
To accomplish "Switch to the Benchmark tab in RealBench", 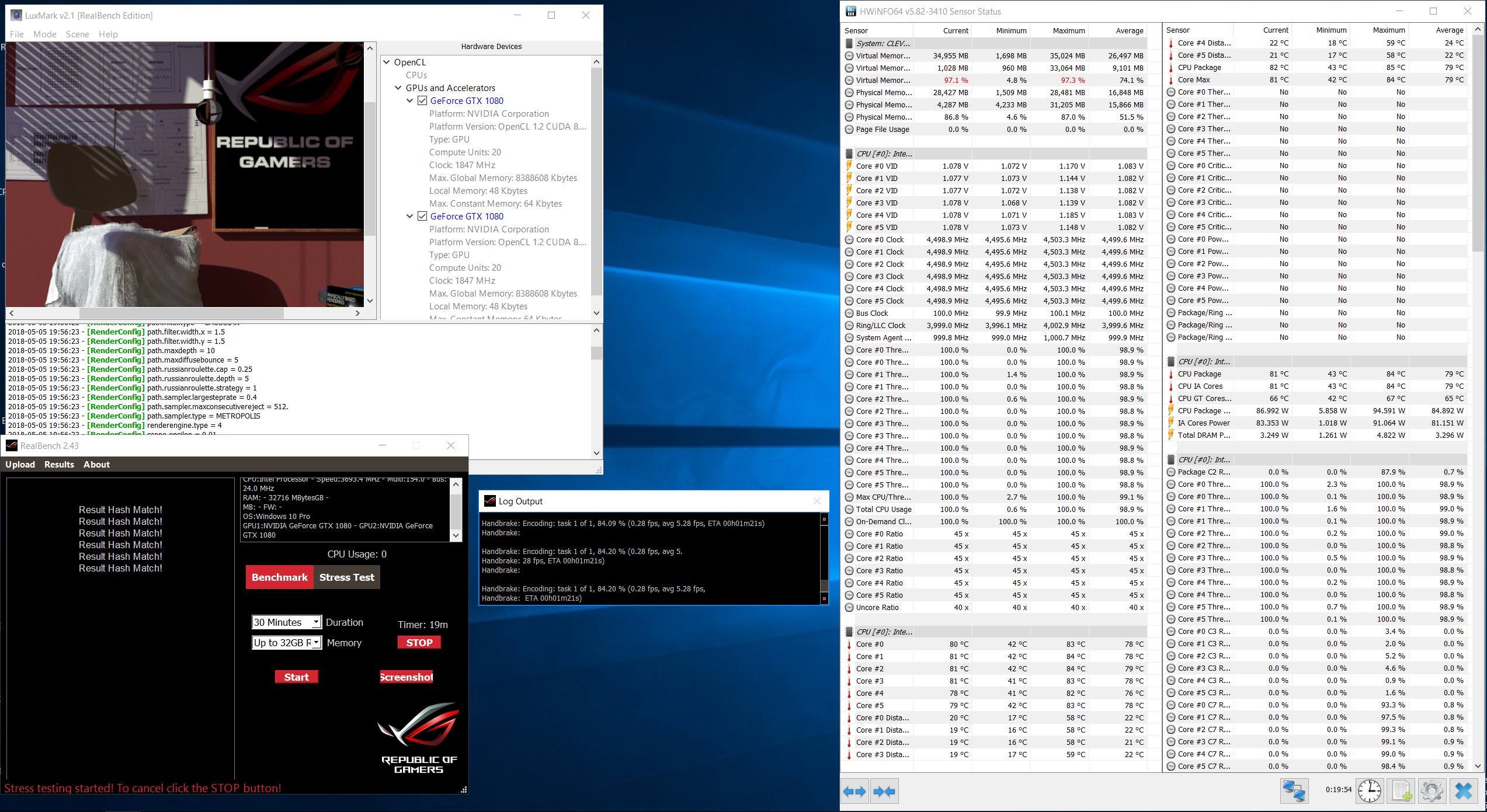I will (x=280, y=577).
